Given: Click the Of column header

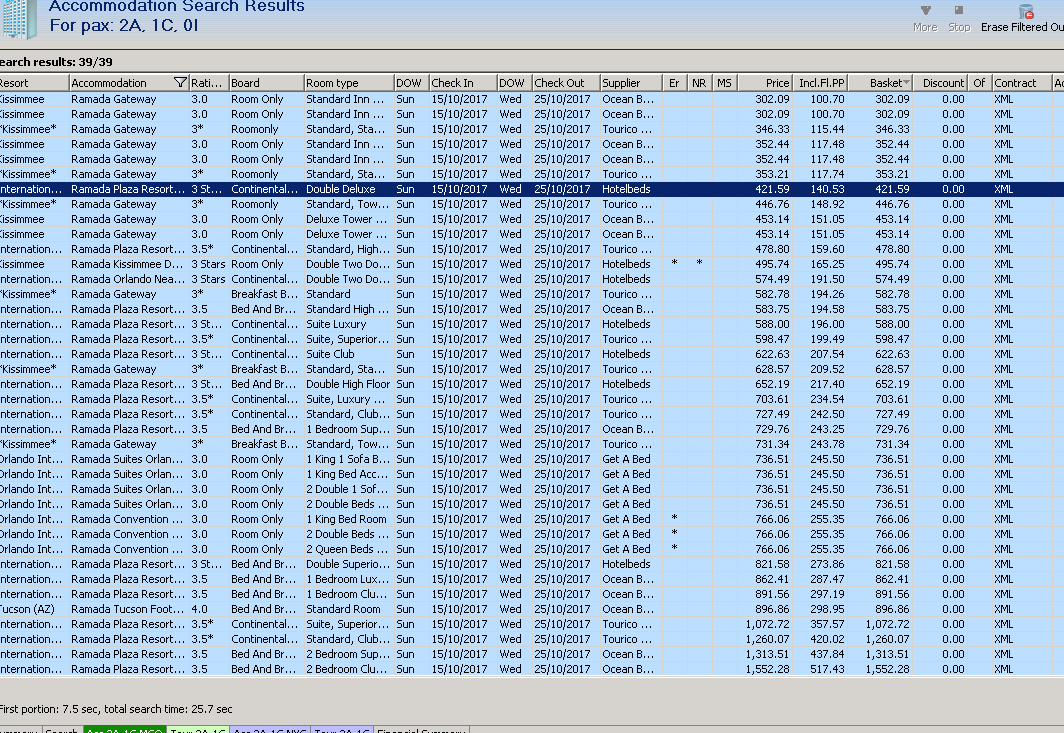Looking at the screenshot, I should pyautogui.click(x=979, y=83).
